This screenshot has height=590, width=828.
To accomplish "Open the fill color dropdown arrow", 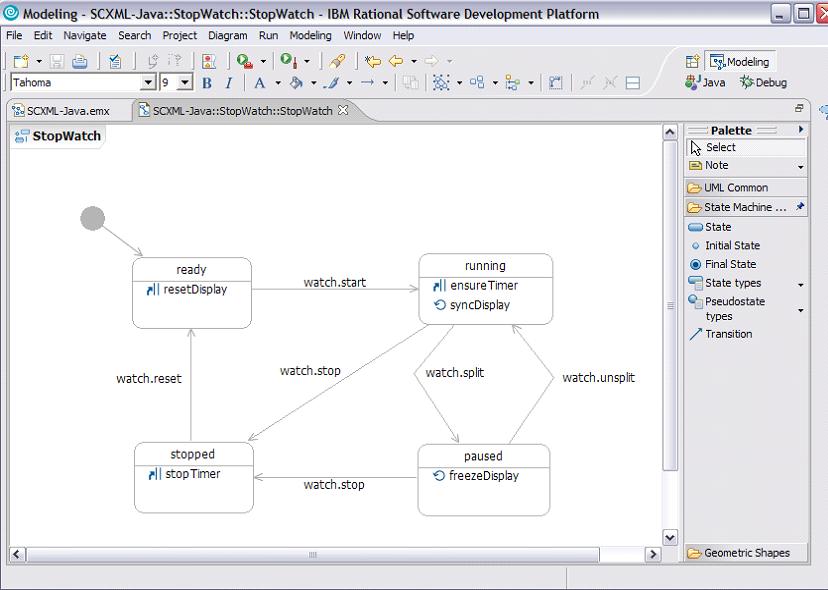I will pyautogui.click(x=313, y=83).
